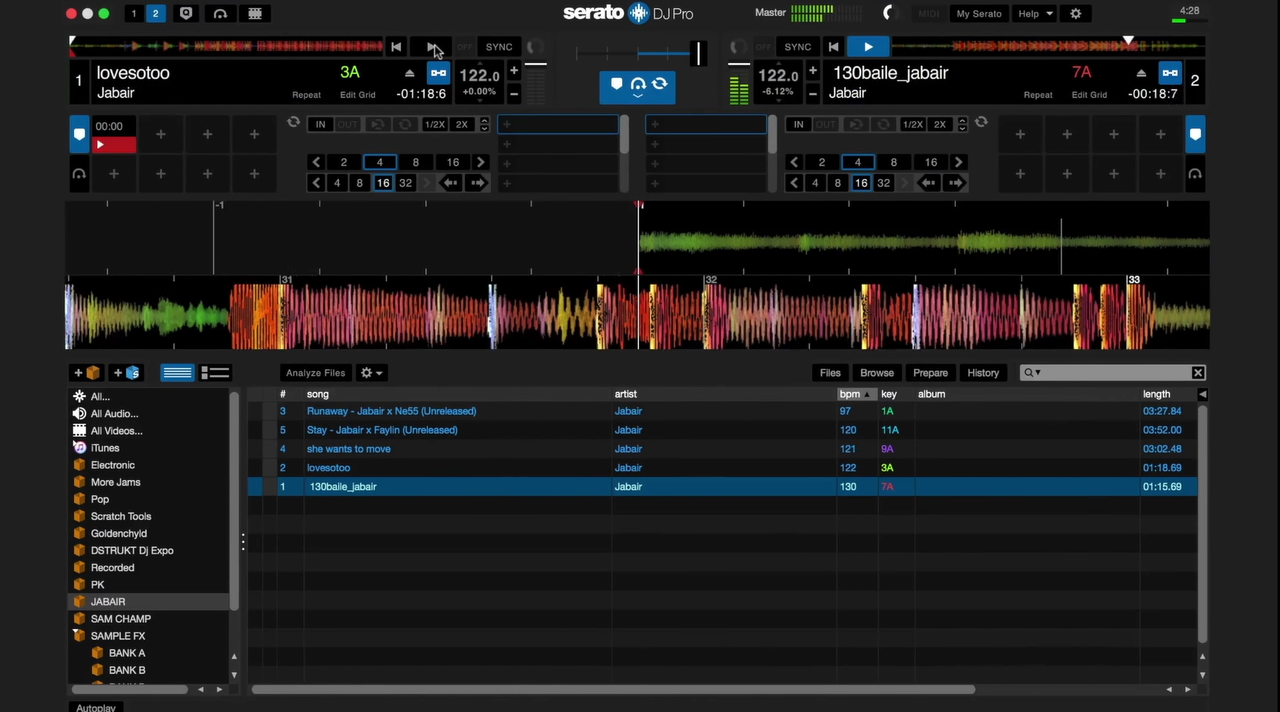The image size is (1280, 712).
Task: Open the video panel filmstrip icon
Action: pyautogui.click(x=255, y=14)
